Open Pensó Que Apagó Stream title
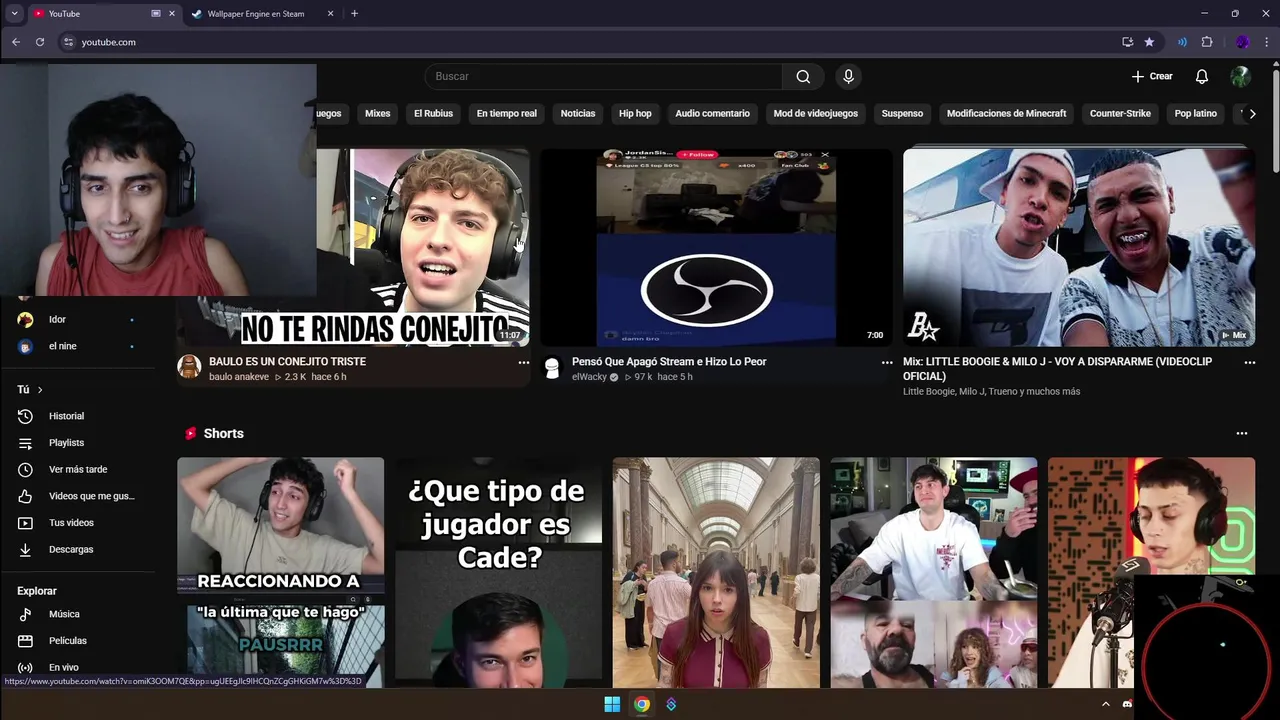 [x=669, y=362]
